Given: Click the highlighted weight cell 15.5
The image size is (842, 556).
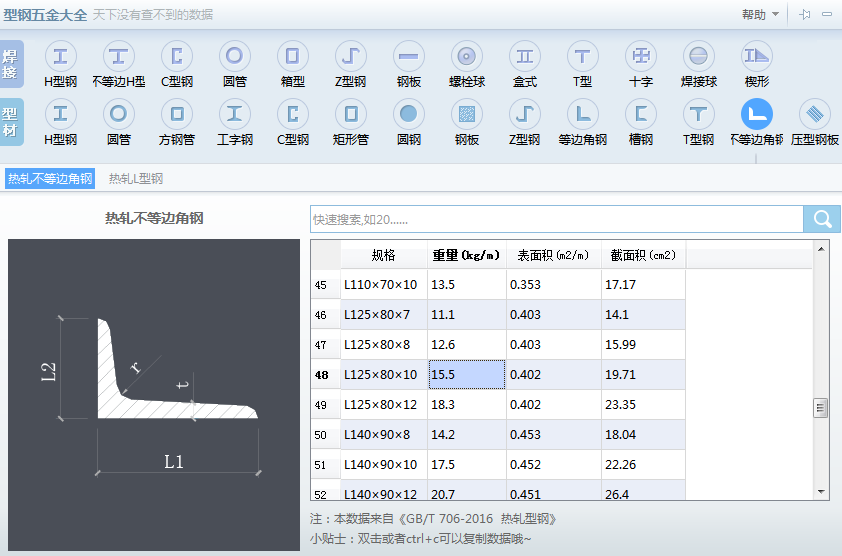Looking at the screenshot, I should (x=467, y=375).
